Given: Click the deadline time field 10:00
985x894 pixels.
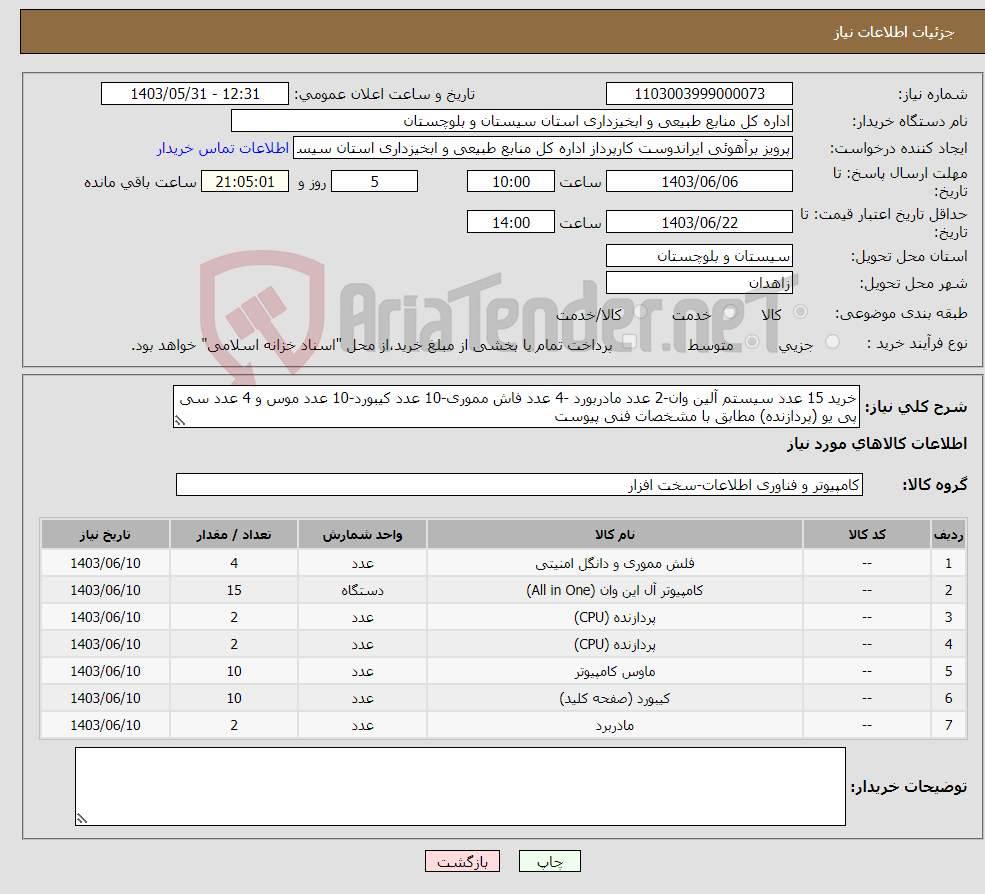Looking at the screenshot, I should (x=511, y=182).
